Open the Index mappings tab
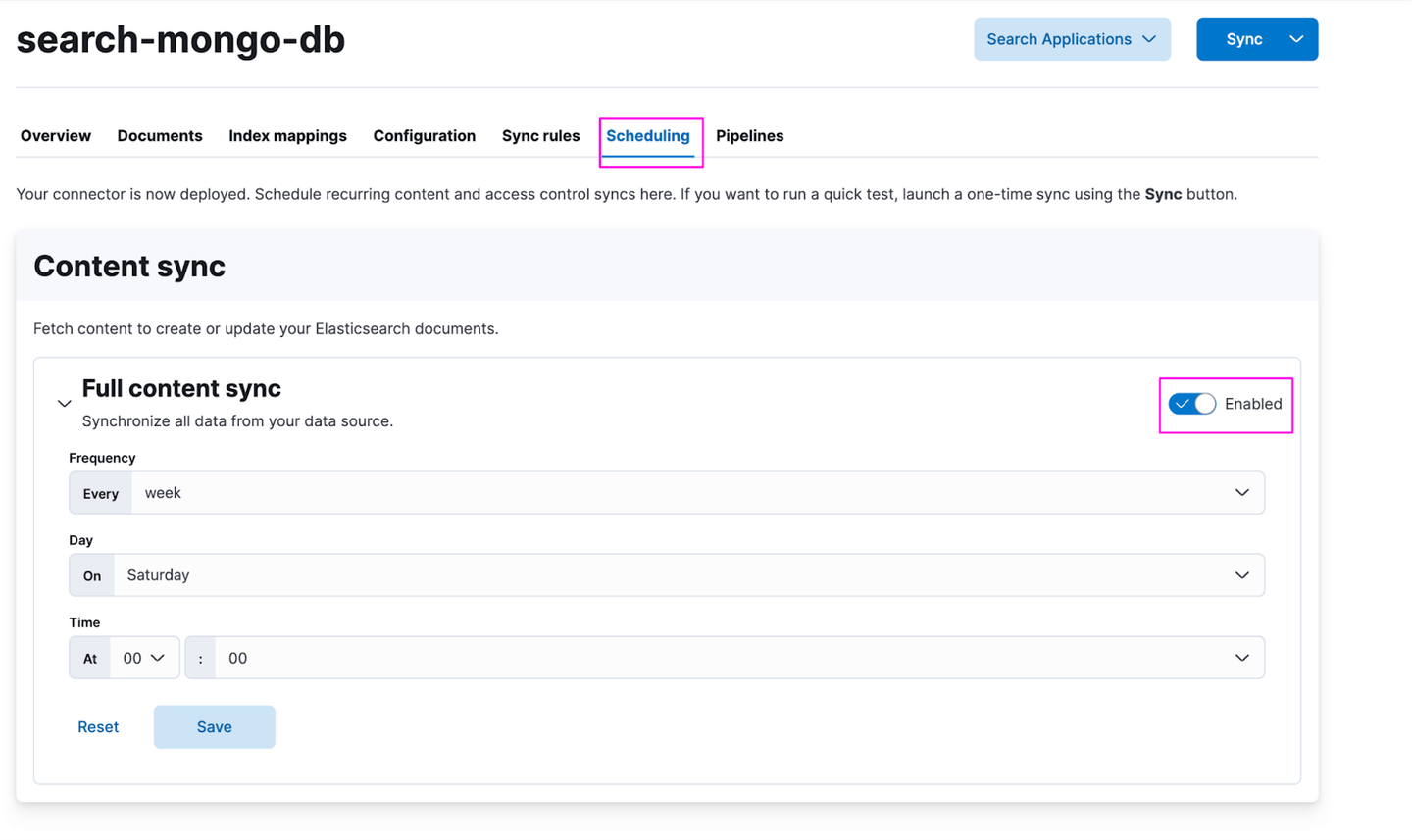This screenshot has height=840, width=1412. 287,136
